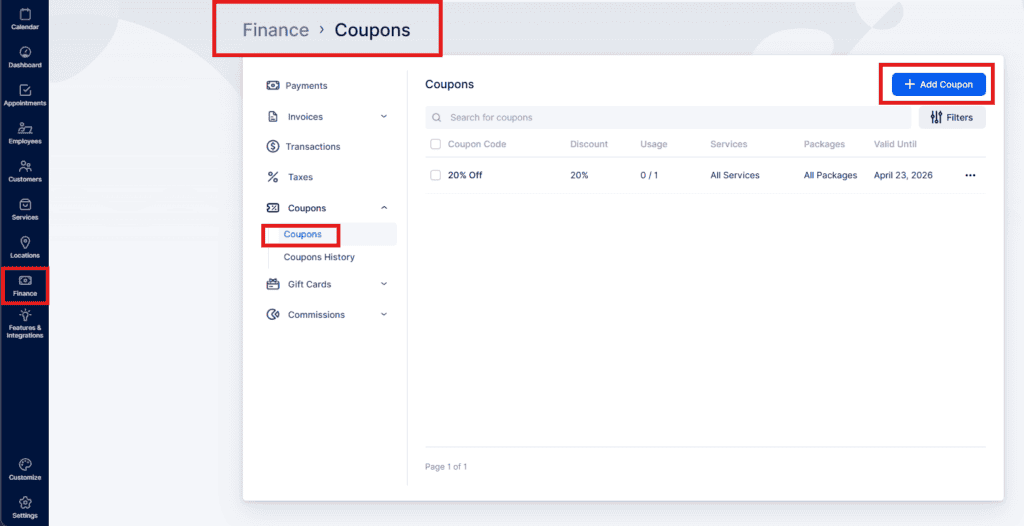Sort by Coupon Code column header
Image resolution: width=1024 pixels, height=526 pixels.
[x=477, y=144]
